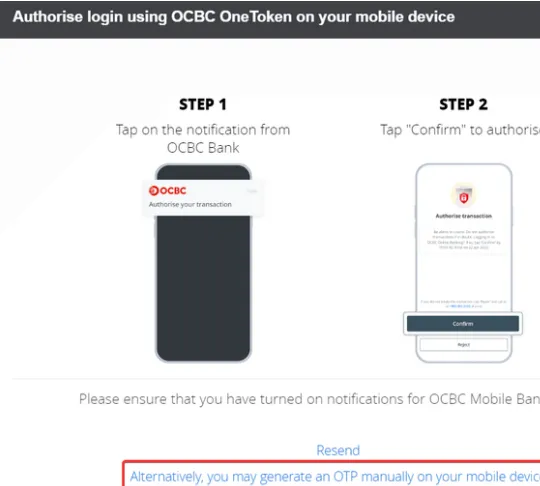Image resolution: width=540 pixels, height=486 pixels.
Task: Click the Confirm button in Step 2 phone
Action: (x=463, y=324)
